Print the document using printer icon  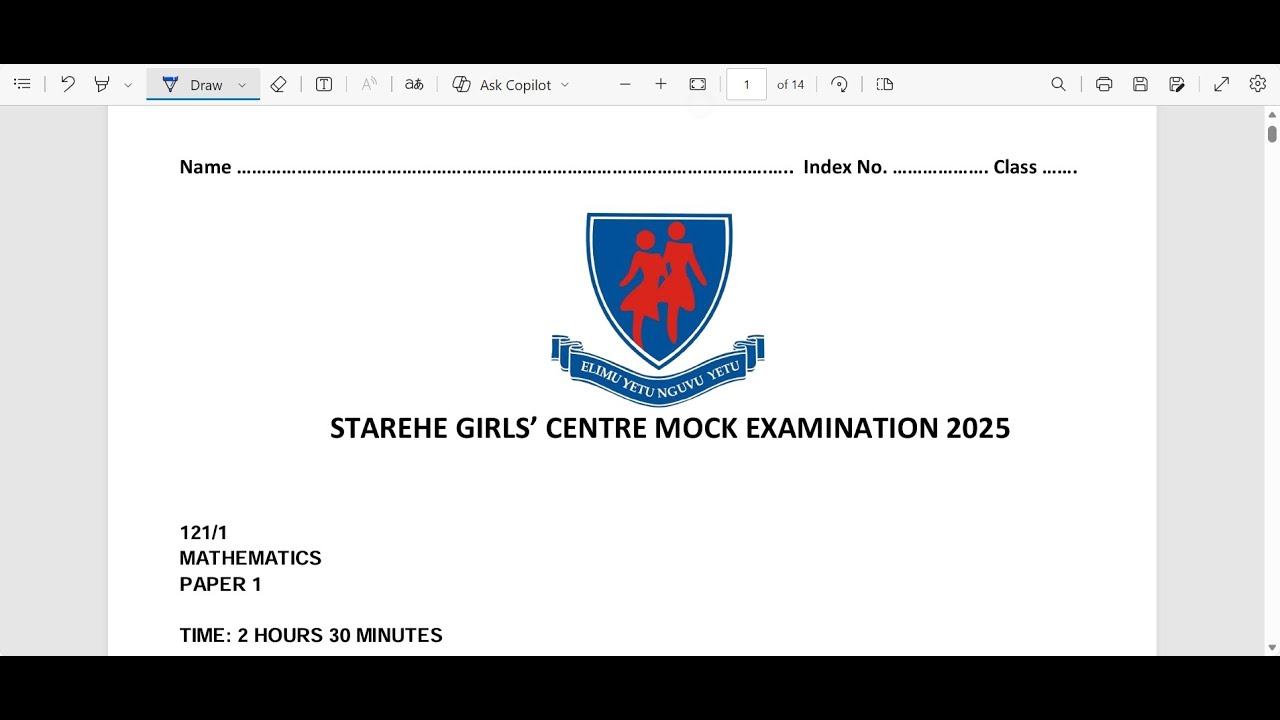pyautogui.click(x=1104, y=85)
